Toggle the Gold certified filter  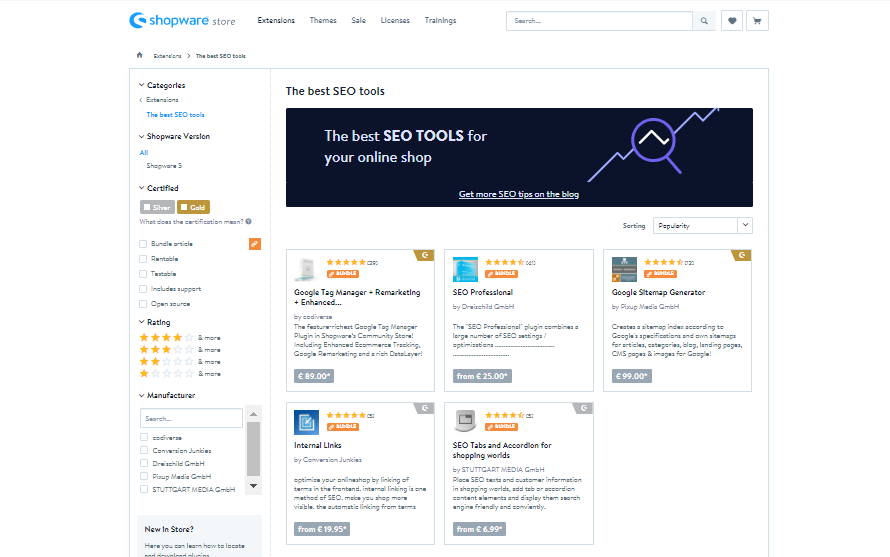point(194,207)
